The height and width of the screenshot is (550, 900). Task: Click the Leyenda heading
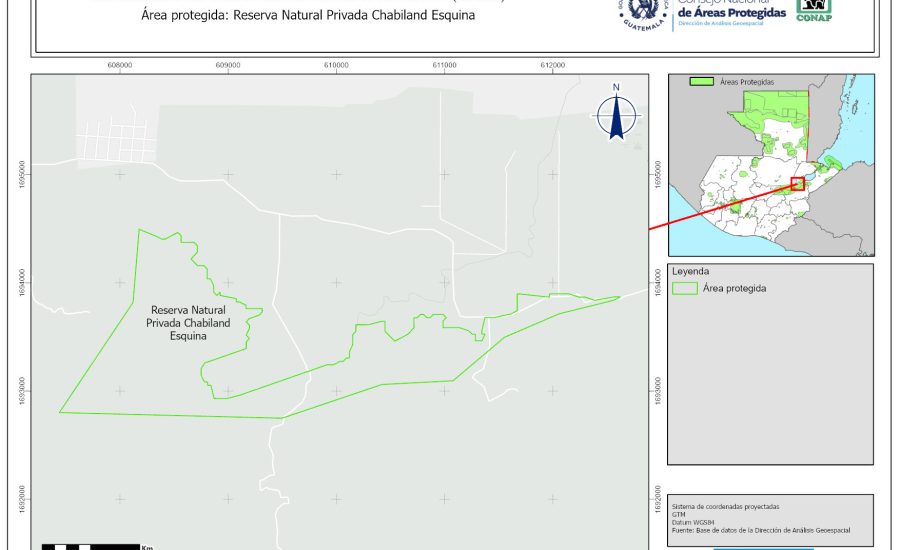coord(691,271)
